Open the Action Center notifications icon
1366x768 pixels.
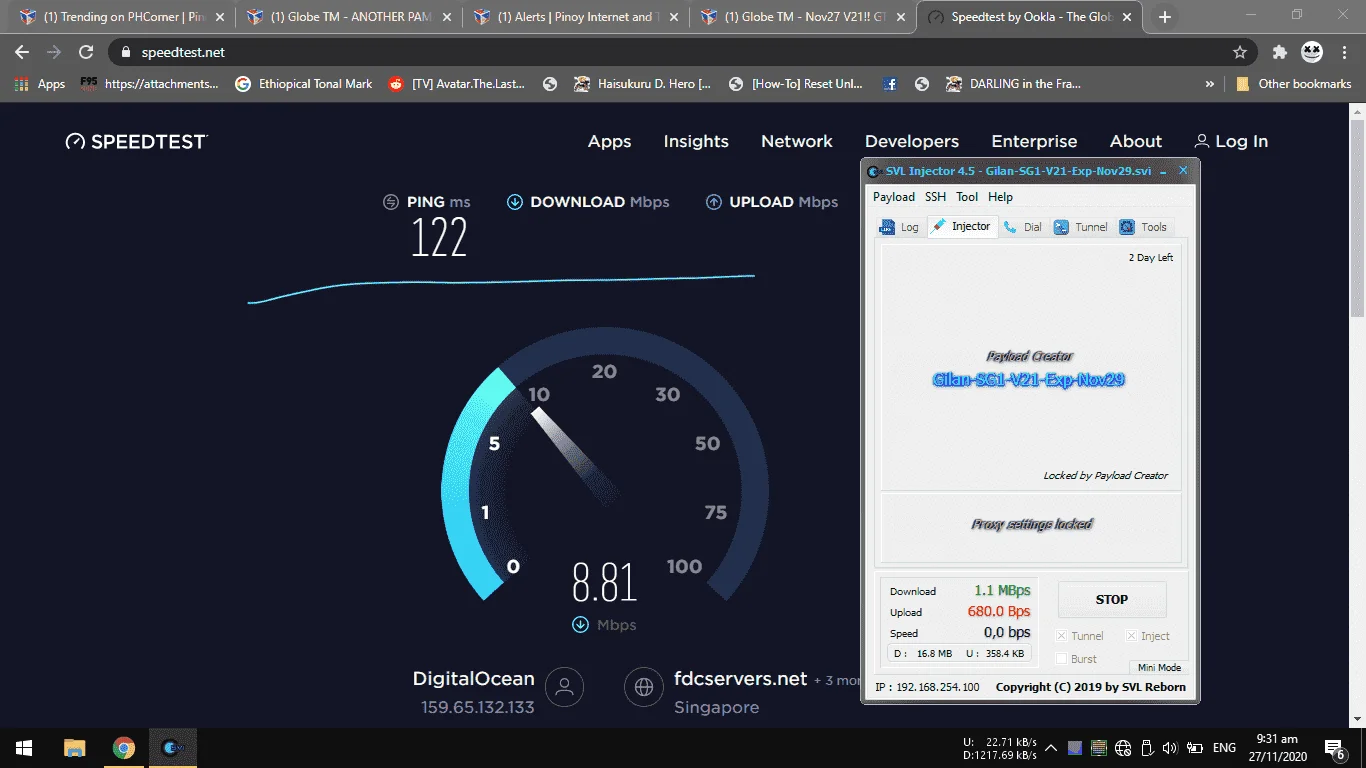tap(1334, 748)
